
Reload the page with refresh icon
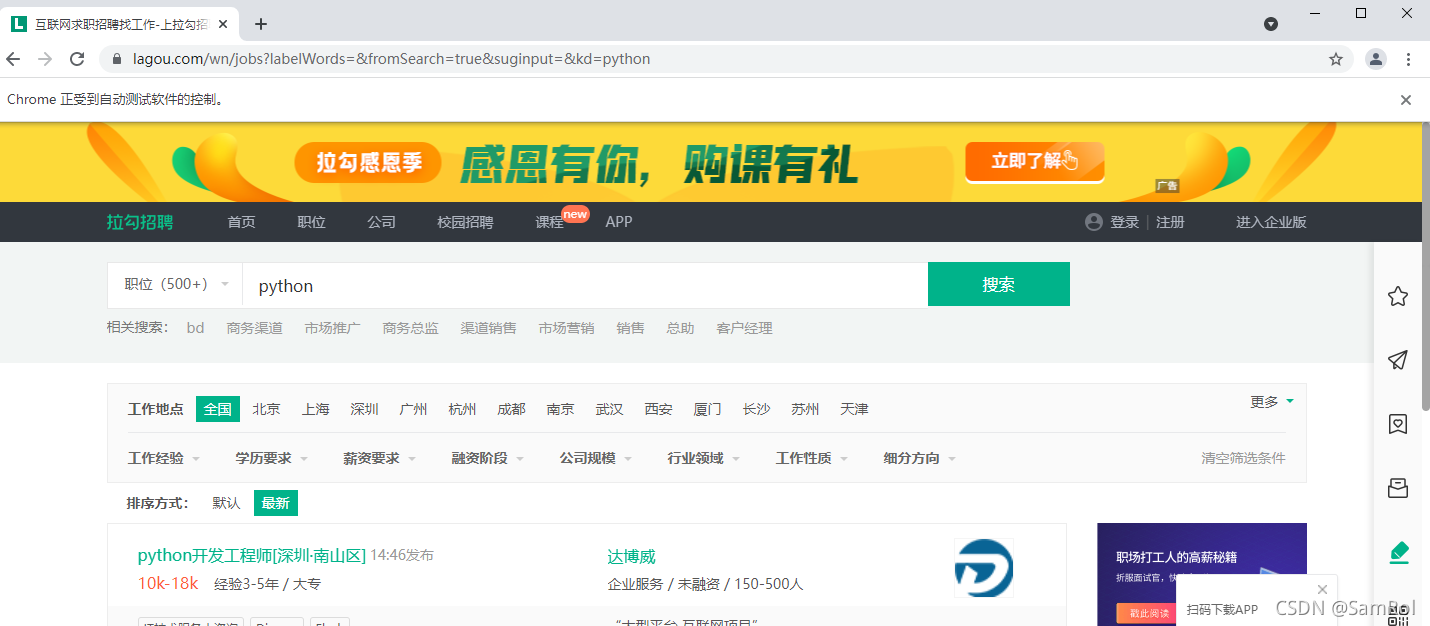(x=77, y=59)
